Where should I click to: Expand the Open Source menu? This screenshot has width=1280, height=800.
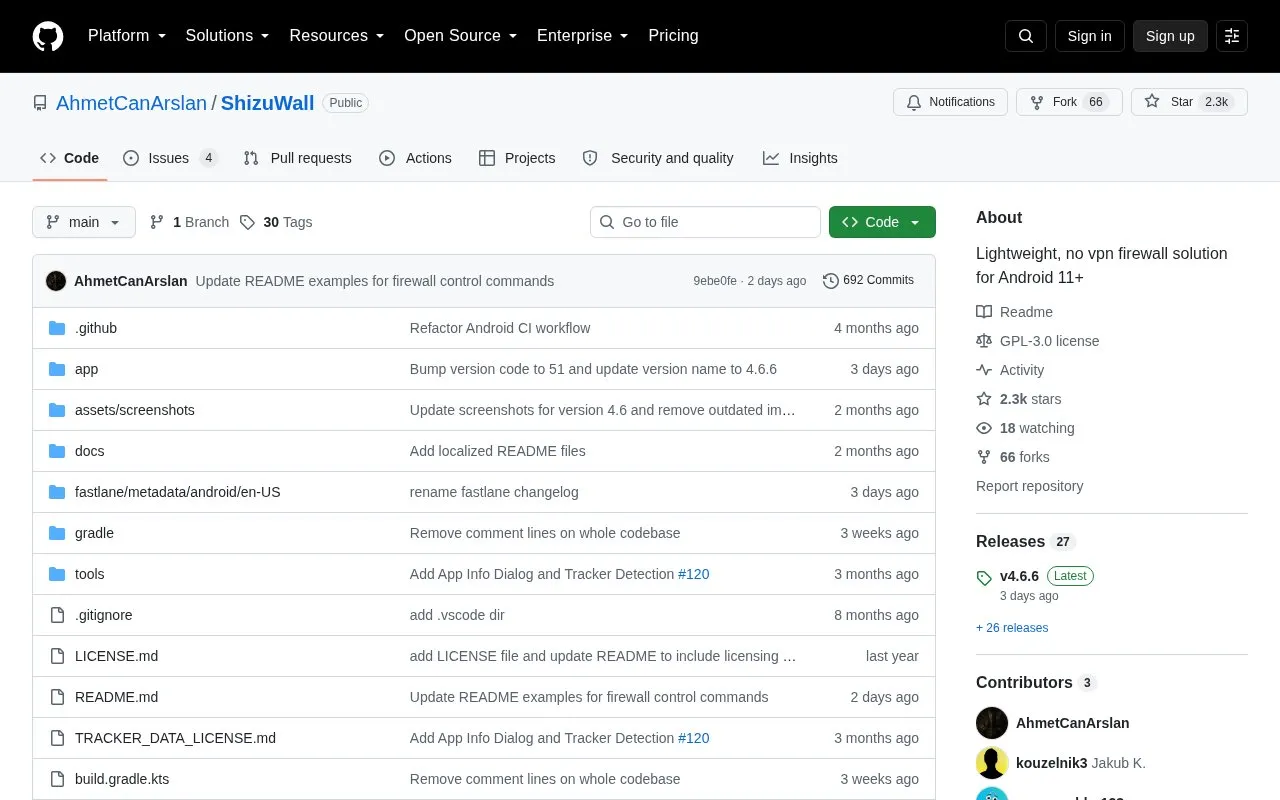pyautogui.click(x=461, y=36)
